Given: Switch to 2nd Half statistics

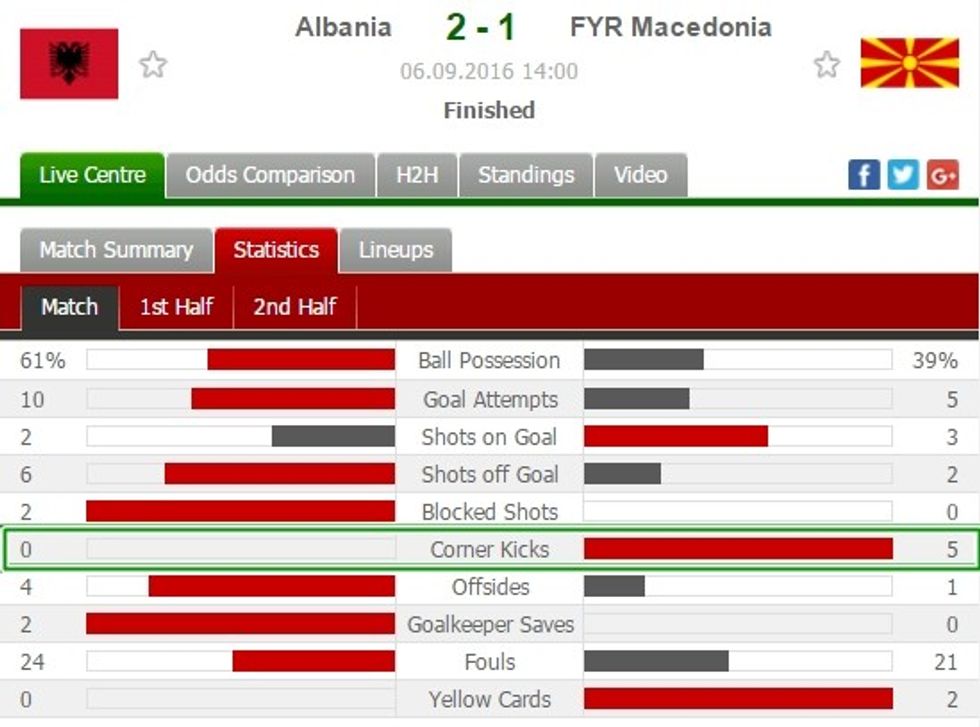Looking at the screenshot, I should [292, 308].
